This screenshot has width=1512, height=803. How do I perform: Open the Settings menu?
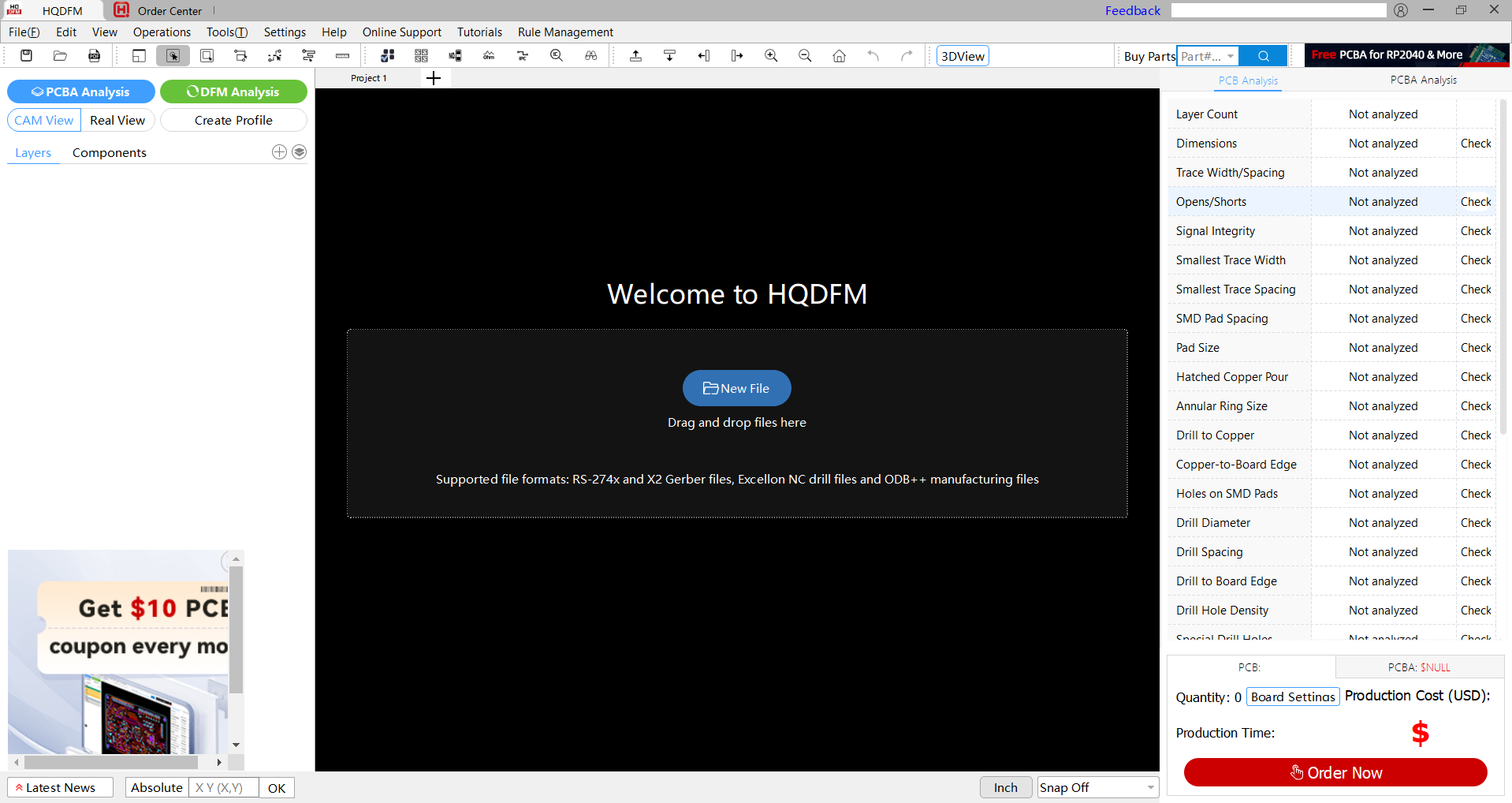coord(285,32)
